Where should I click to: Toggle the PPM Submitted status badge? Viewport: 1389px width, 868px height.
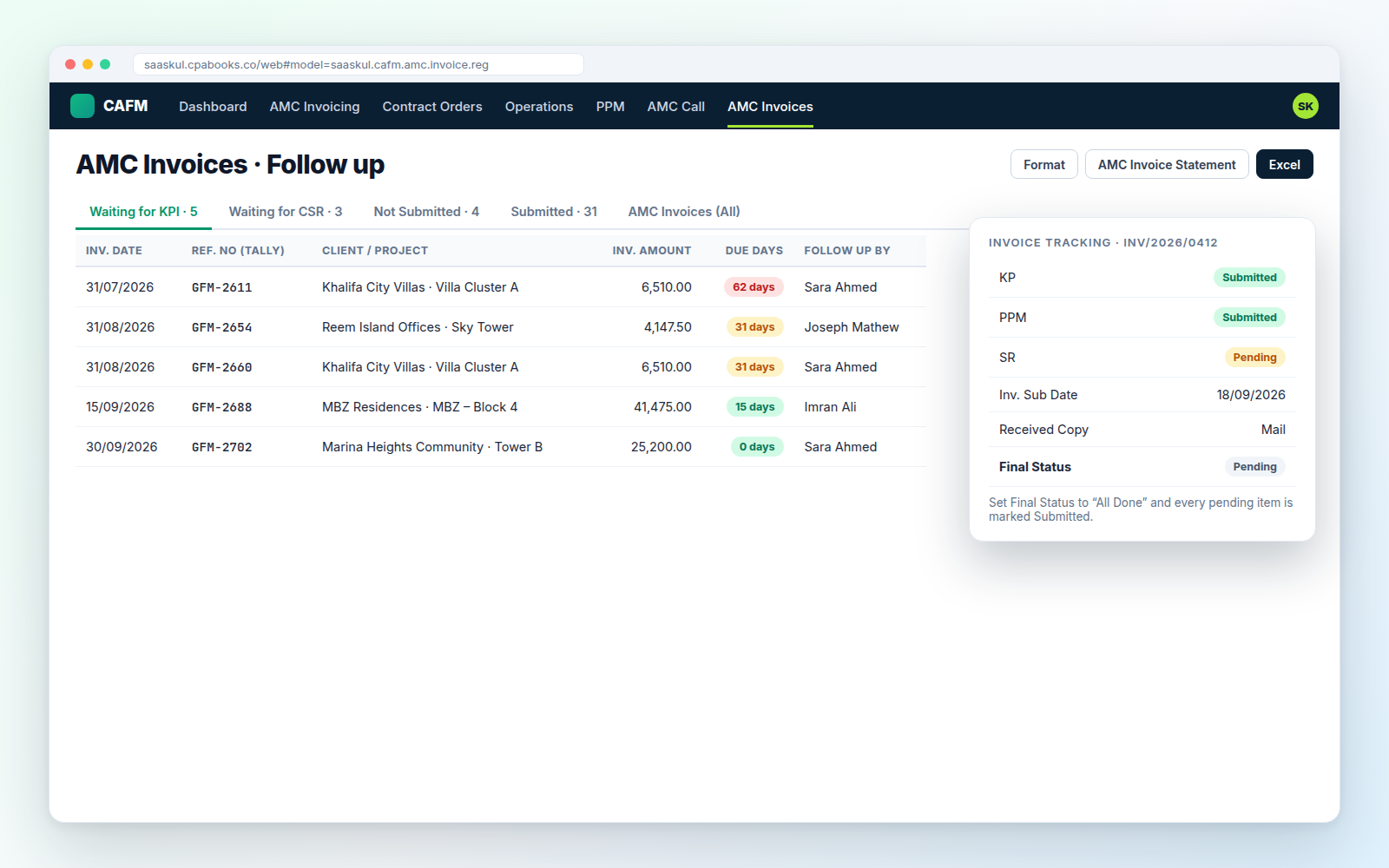pyautogui.click(x=1249, y=318)
